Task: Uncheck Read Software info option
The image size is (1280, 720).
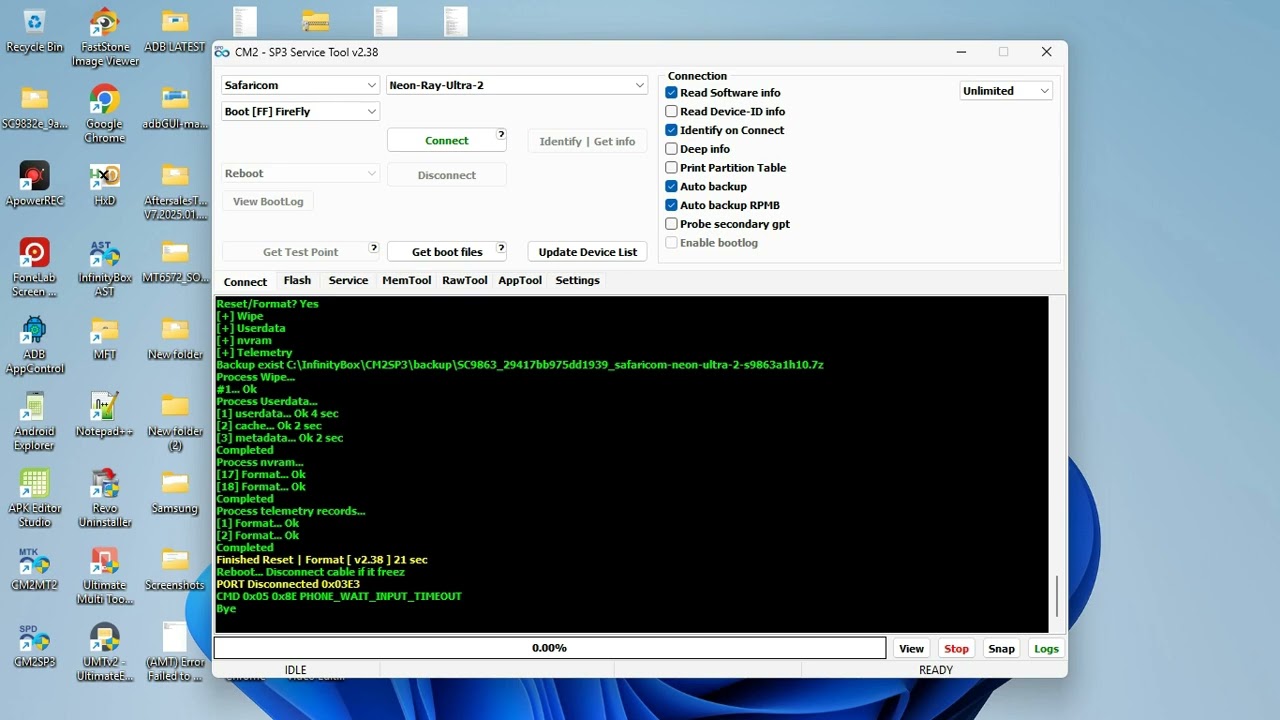Action: coord(671,93)
